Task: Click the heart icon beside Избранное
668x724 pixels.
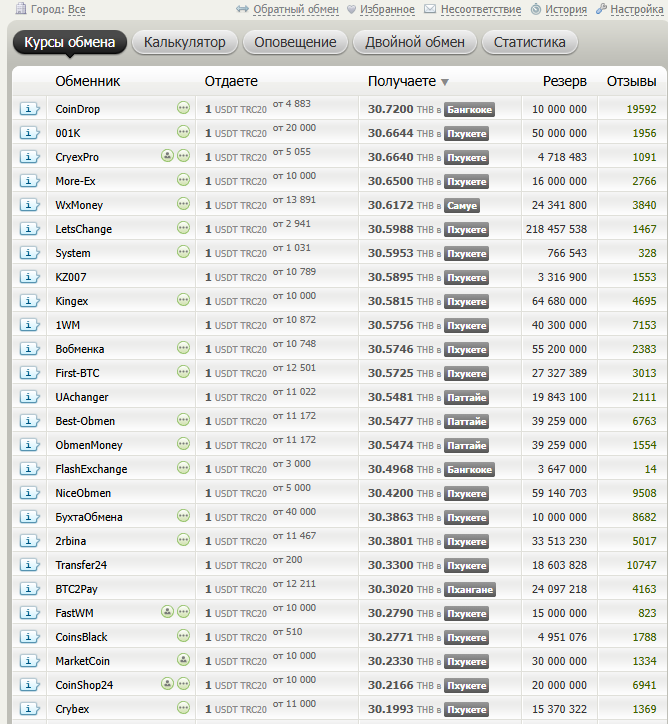Action: [x=351, y=9]
